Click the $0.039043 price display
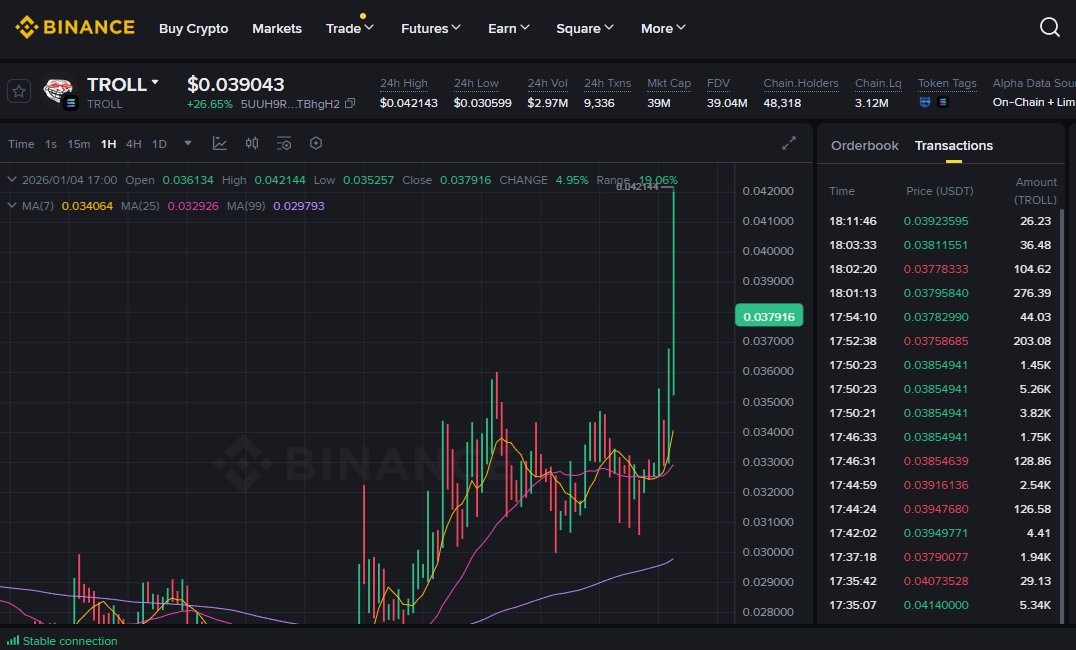Screen dimensions: 1076x650 pyautogui.click(x=235, y=84)
